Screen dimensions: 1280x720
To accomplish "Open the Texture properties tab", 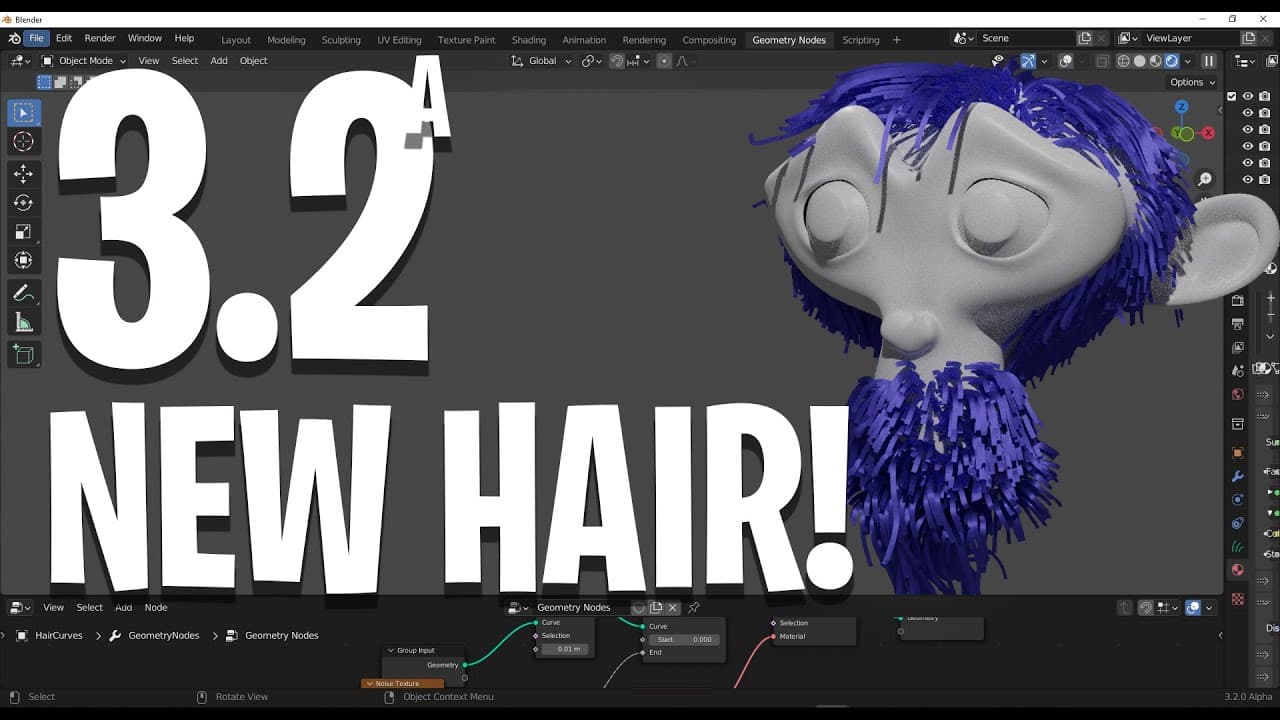I will point(1238,599).
